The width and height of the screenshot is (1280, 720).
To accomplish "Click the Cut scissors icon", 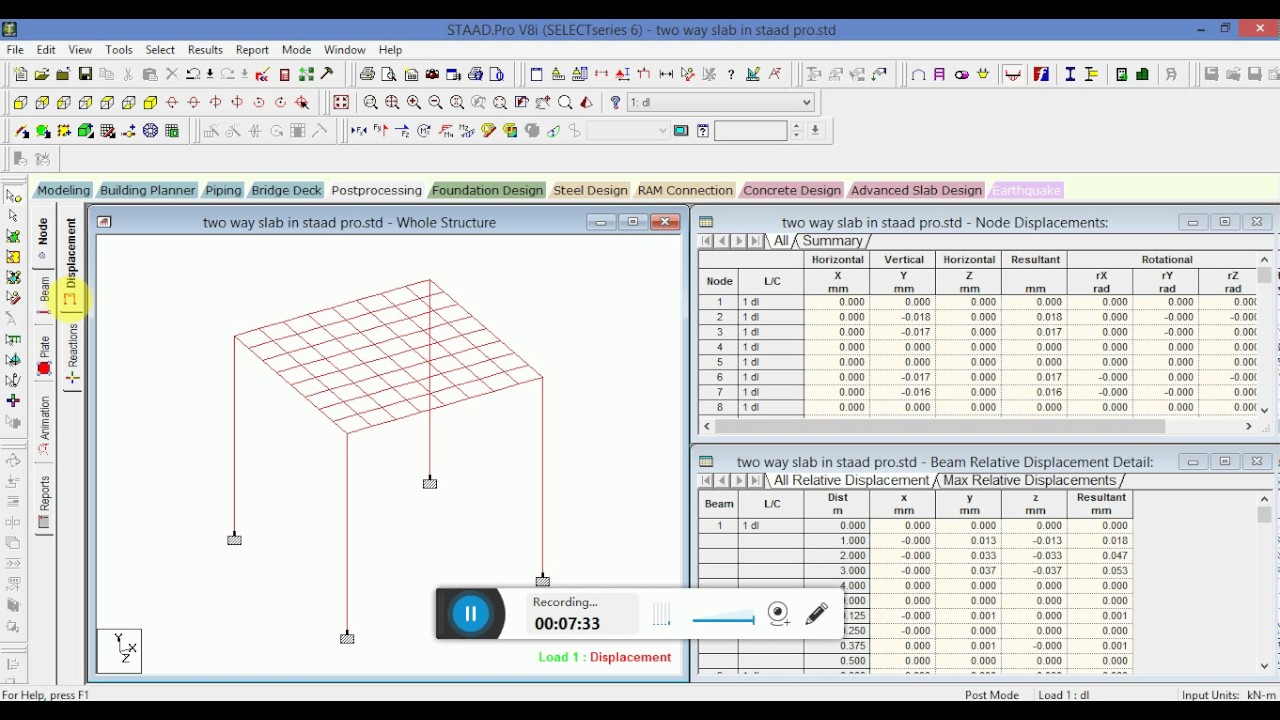I will pyautogui.click(x=128, y=74).
